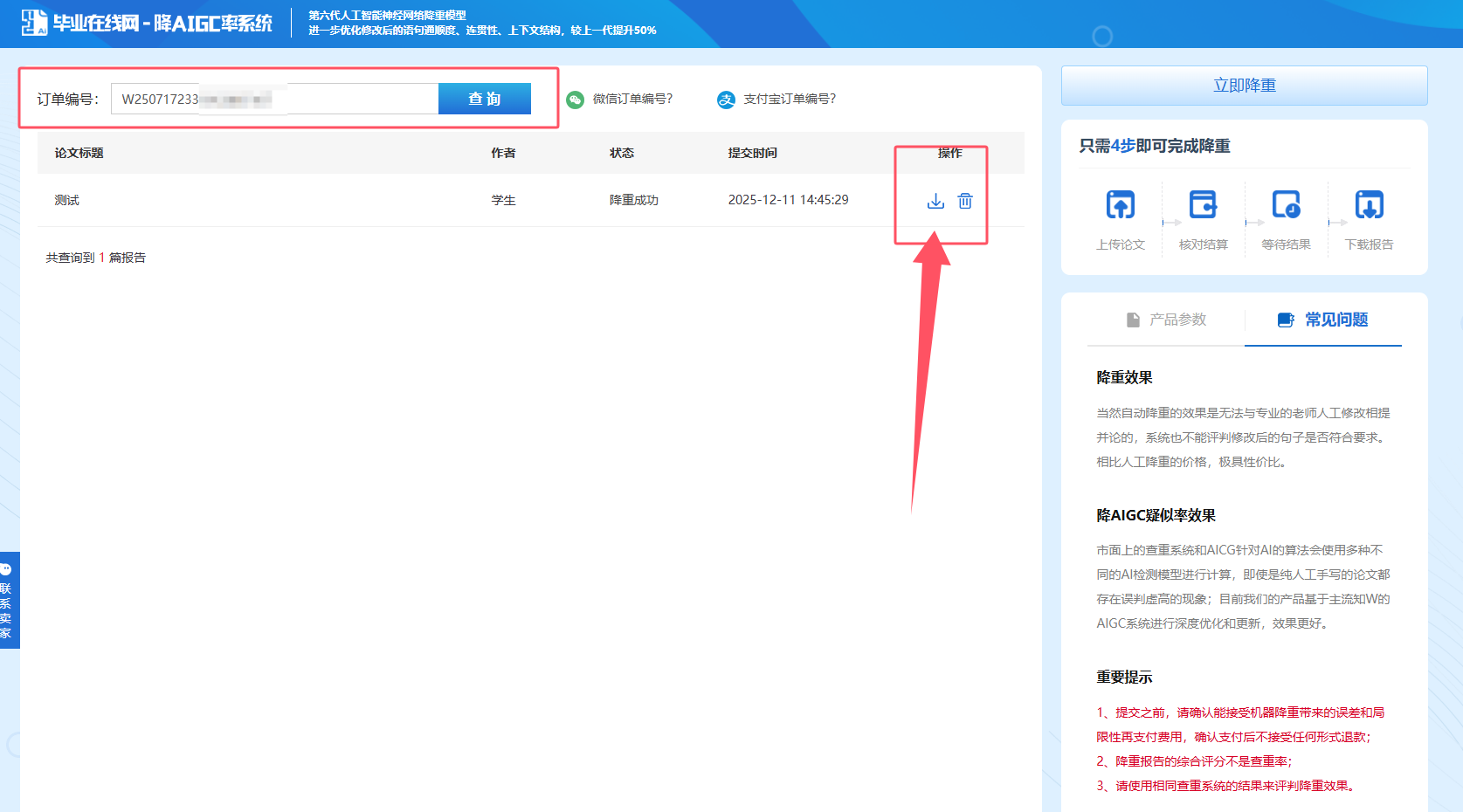This screenshot has height=812, width=1463.
Task: Click the 立即降重 button
Action: [x=1244, y=85]
